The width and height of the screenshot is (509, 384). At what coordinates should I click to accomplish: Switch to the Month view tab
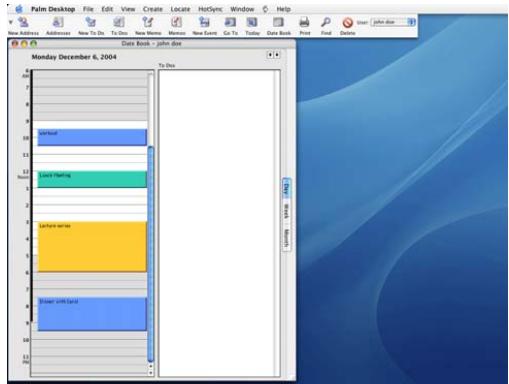286,238
